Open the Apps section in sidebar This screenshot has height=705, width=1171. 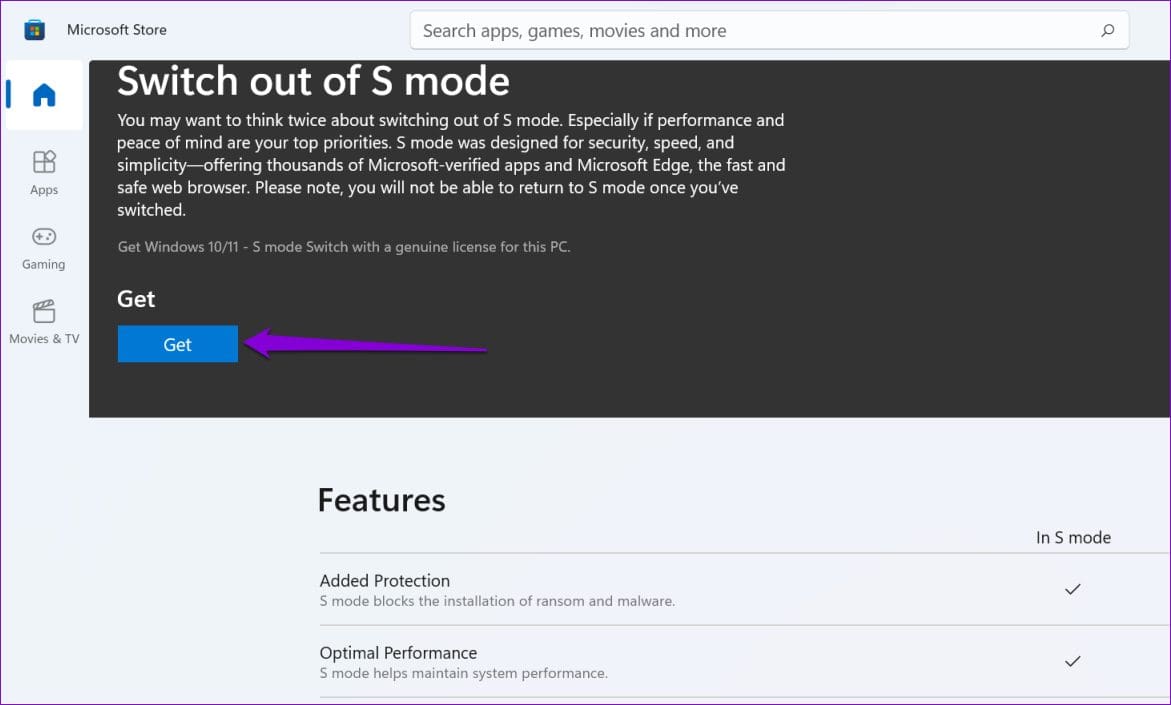[44, 173]
